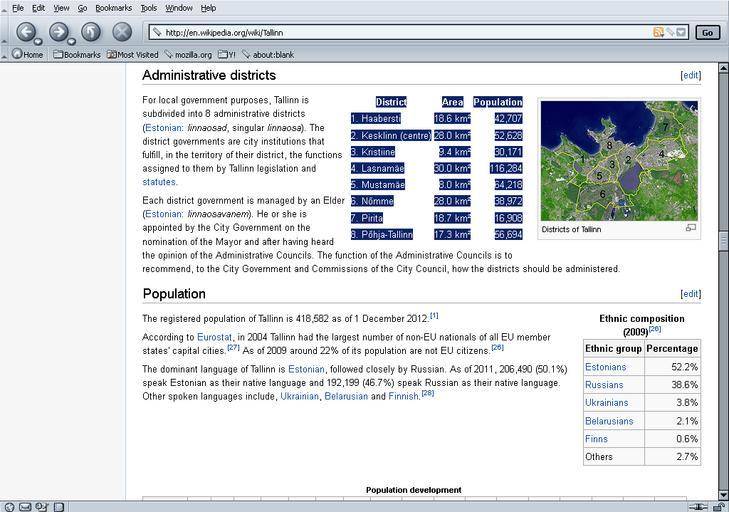This screenshot has width=729, height=512.
Task: Open the View menu
Action: pos(61,8)
